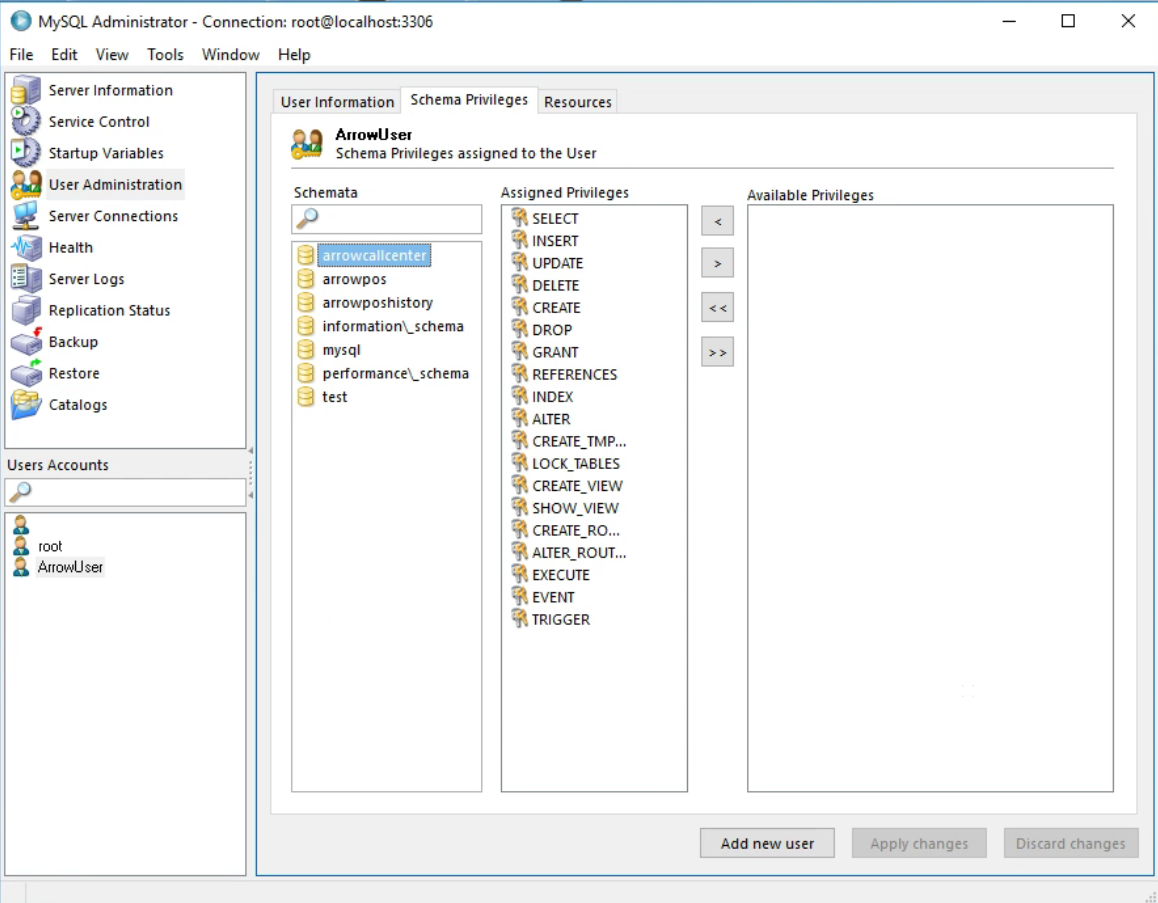Click the GRANT privilege key icon
The height and width of the screenshot is (903, 1158).
coord(520,351)
